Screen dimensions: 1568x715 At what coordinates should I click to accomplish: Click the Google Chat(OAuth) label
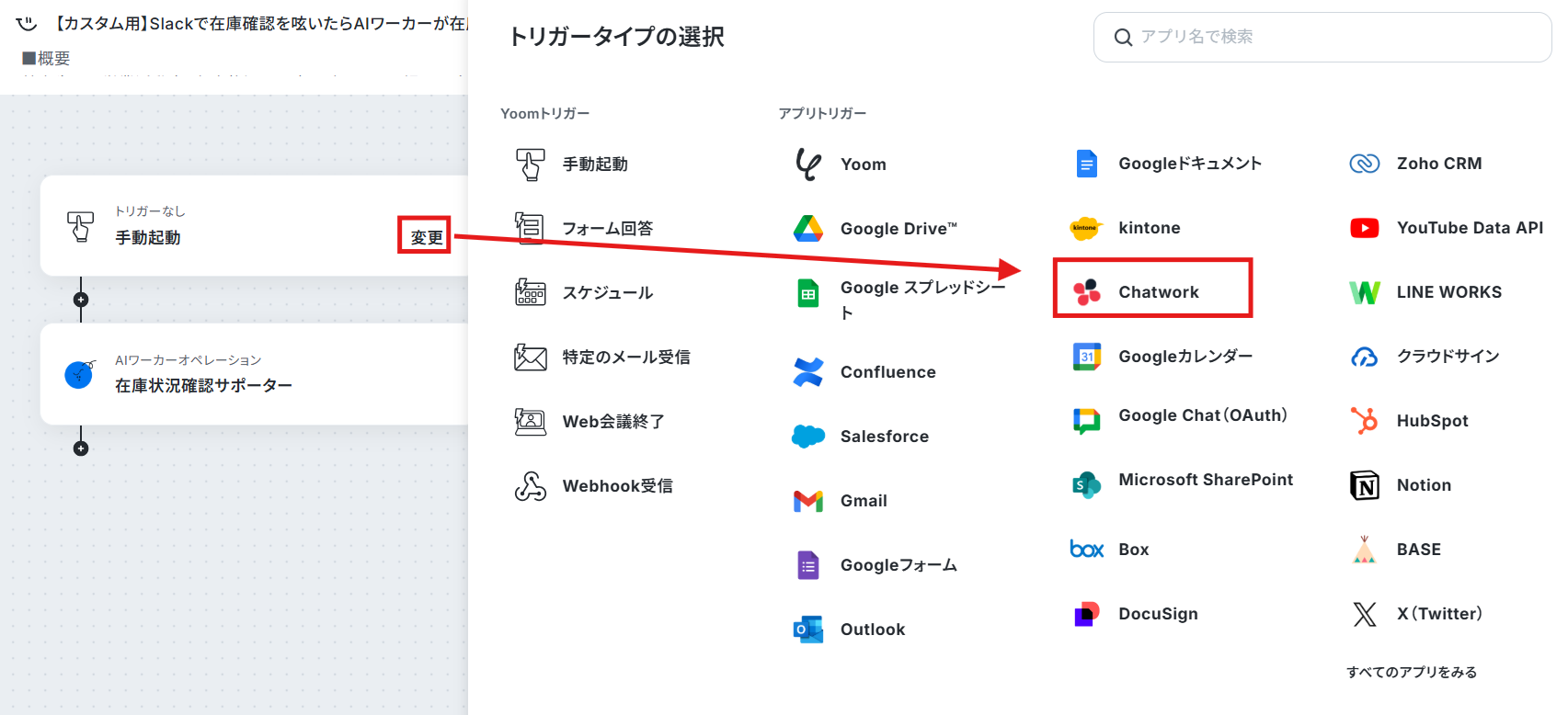(1203, 415)
